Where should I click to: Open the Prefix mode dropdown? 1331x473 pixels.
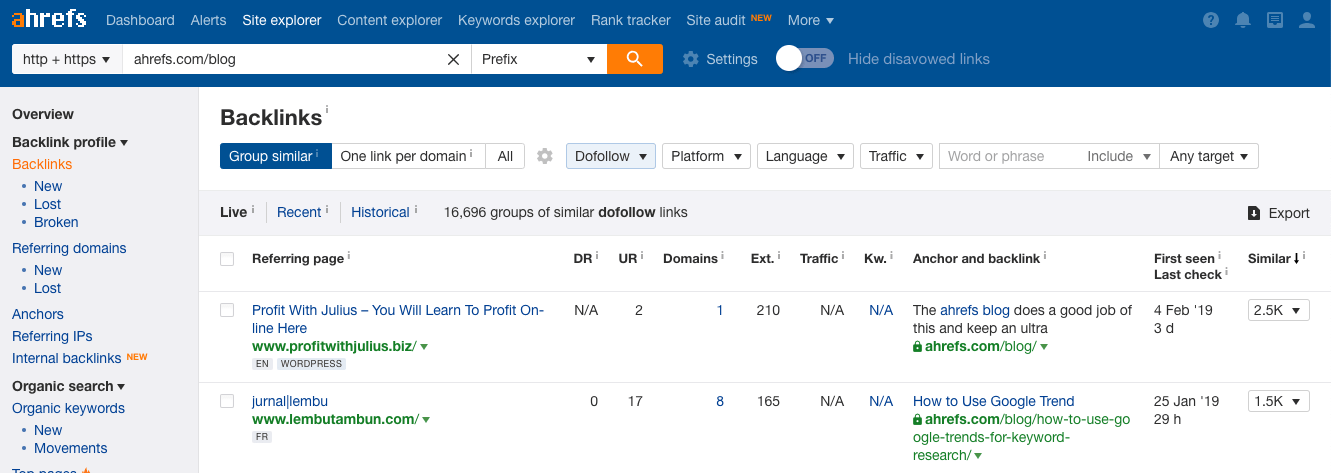(539, 59)
